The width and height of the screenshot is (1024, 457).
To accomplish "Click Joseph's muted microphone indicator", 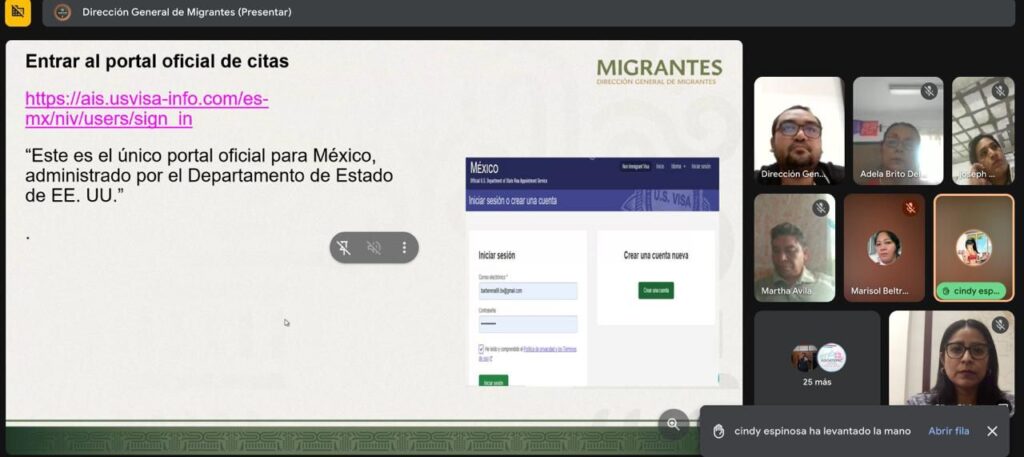I will [x=999, y=91].
